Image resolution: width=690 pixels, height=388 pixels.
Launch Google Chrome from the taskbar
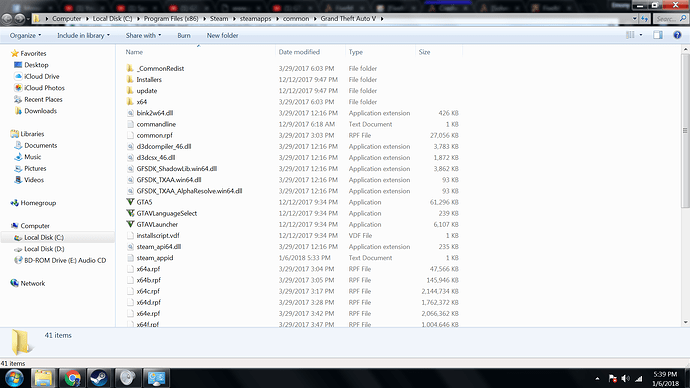click(x=72, y=378)
